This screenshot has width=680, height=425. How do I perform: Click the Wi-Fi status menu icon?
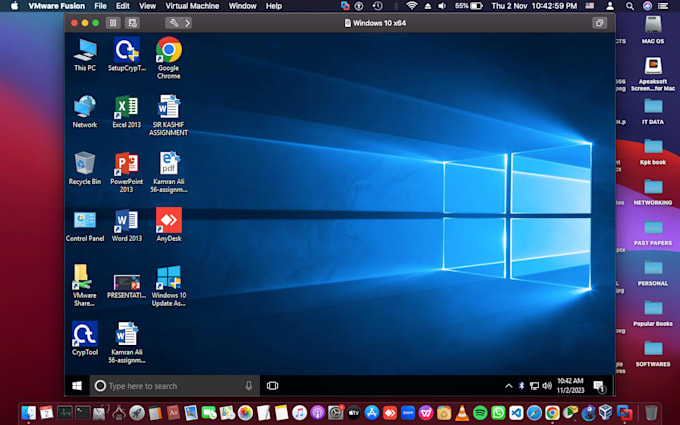click(x=412, y=6)
